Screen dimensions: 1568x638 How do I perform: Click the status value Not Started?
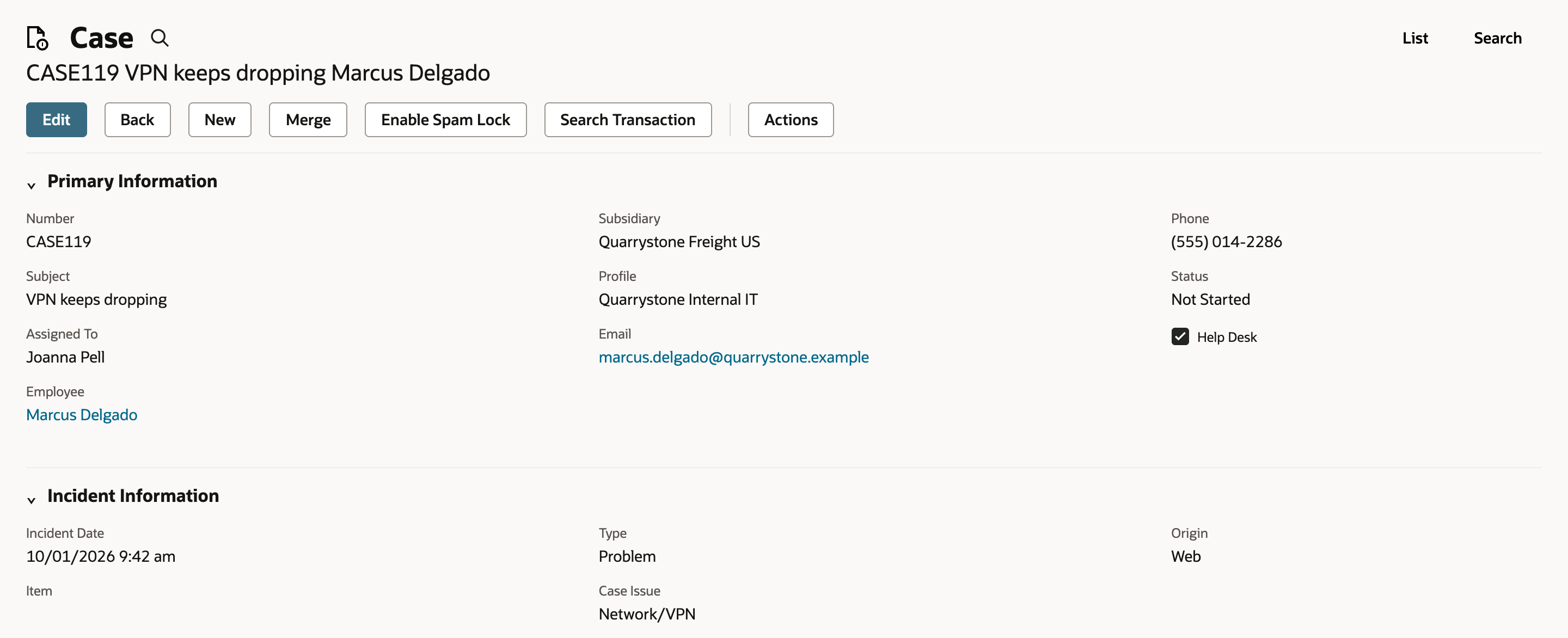(1210, 299)
